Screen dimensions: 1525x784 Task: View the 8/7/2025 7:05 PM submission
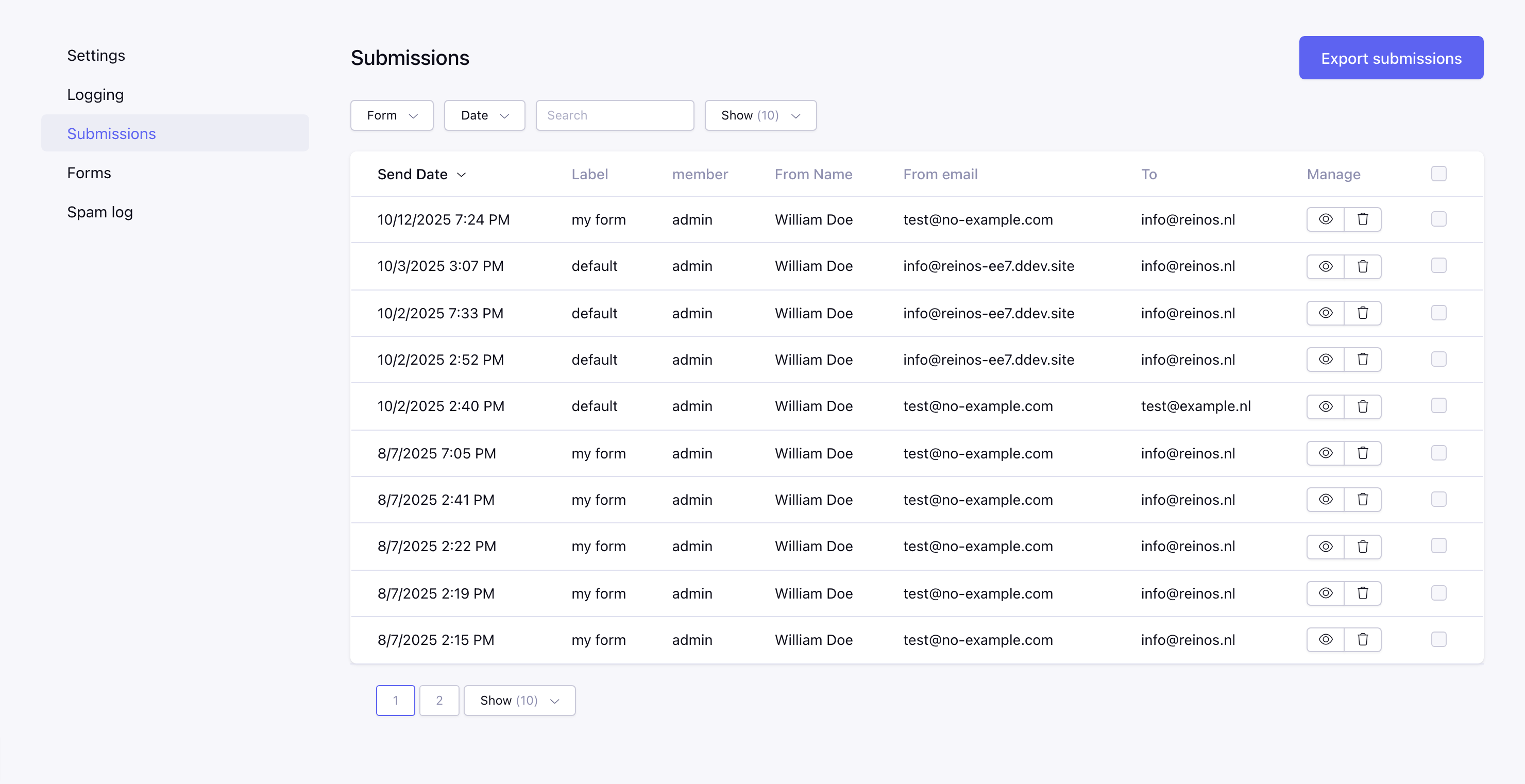tap(1326, 453)
